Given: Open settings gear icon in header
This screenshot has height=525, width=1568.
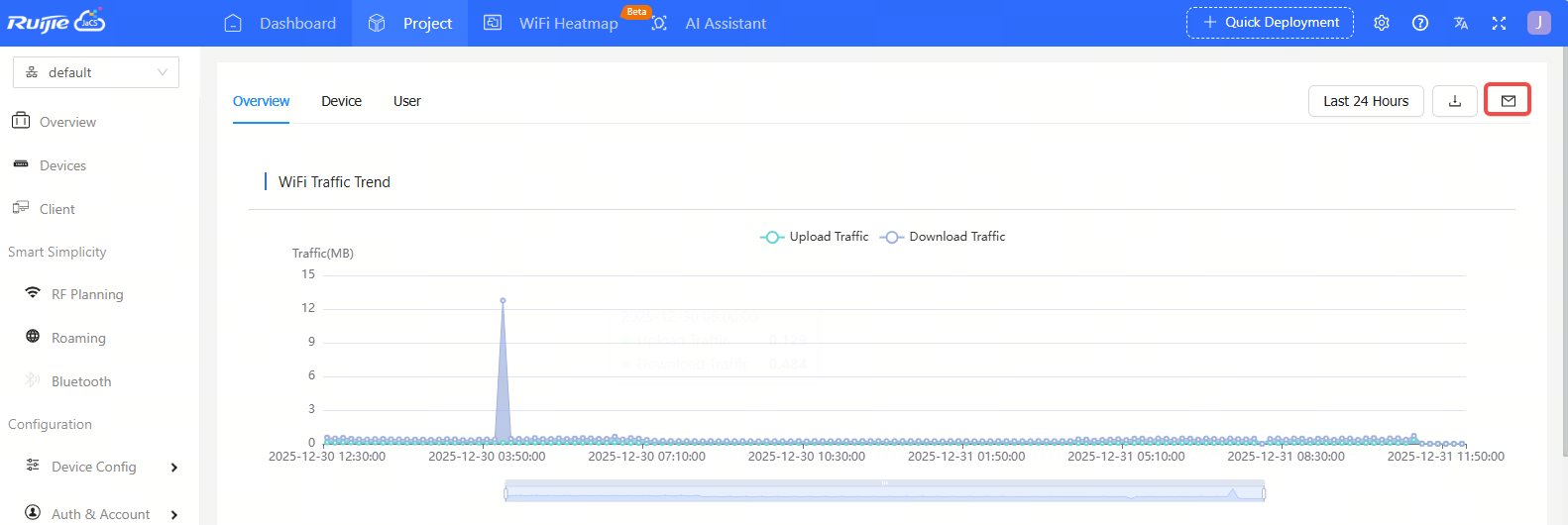Looking at the screenshot, I should 1381,23.
